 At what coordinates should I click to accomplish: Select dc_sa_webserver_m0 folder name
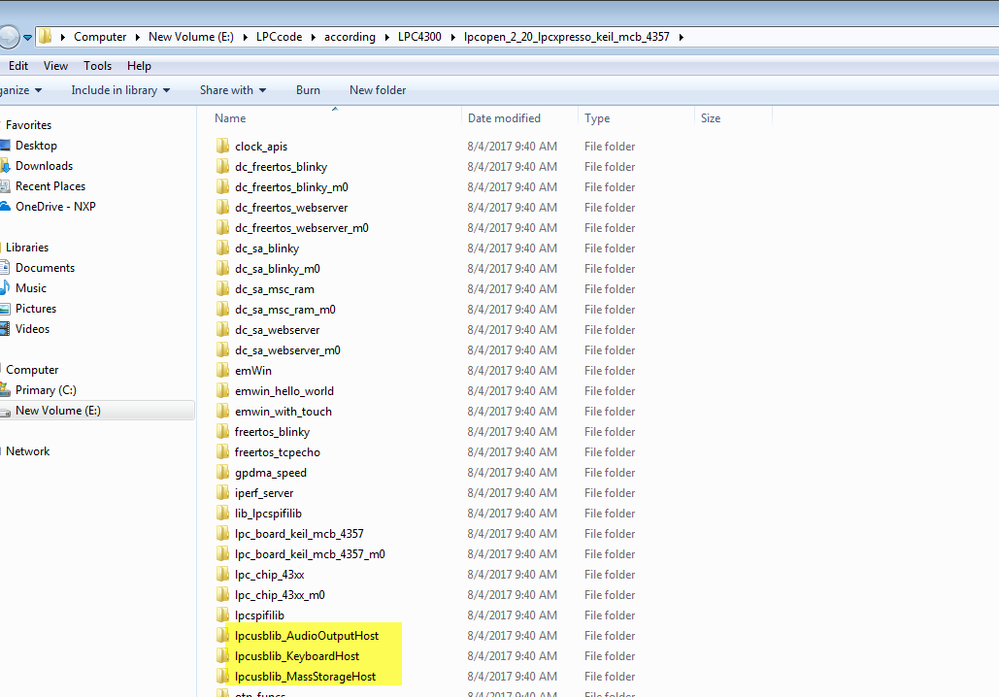[287, 350]
